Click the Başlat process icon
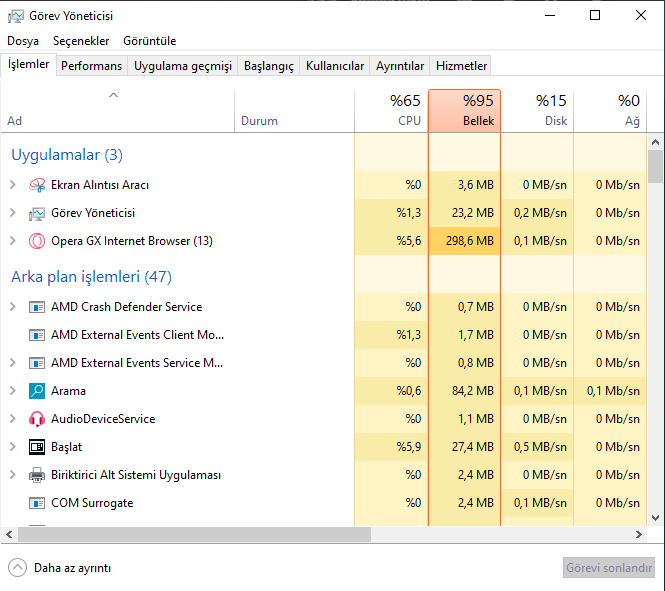This screenshot has height=591, width=665. coord(37,447)
